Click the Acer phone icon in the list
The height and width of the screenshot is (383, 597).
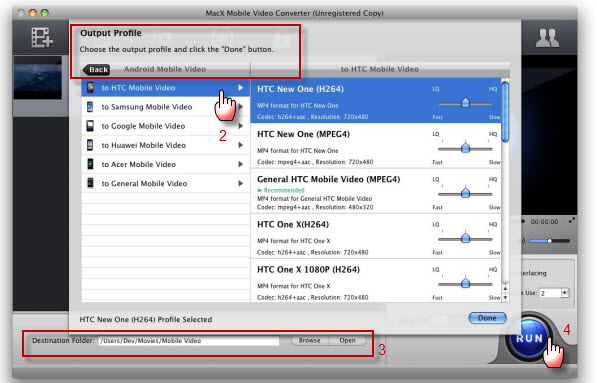pos(90,164)
